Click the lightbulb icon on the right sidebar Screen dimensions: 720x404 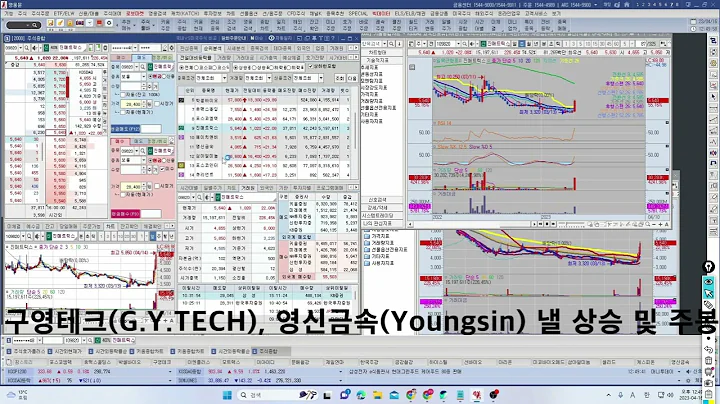click(x=709, y=267)
